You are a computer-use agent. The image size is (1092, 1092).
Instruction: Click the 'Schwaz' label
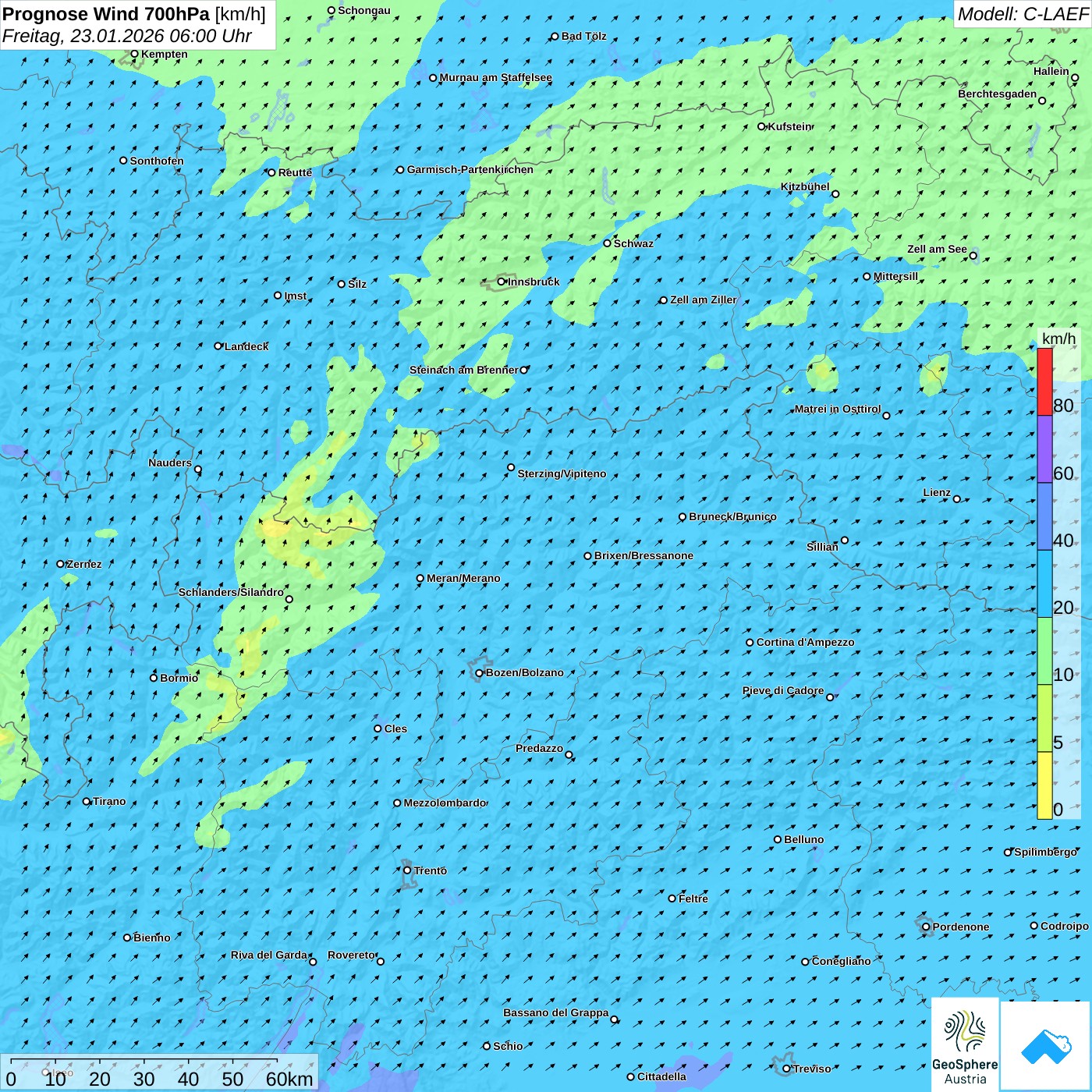(633, 243)
